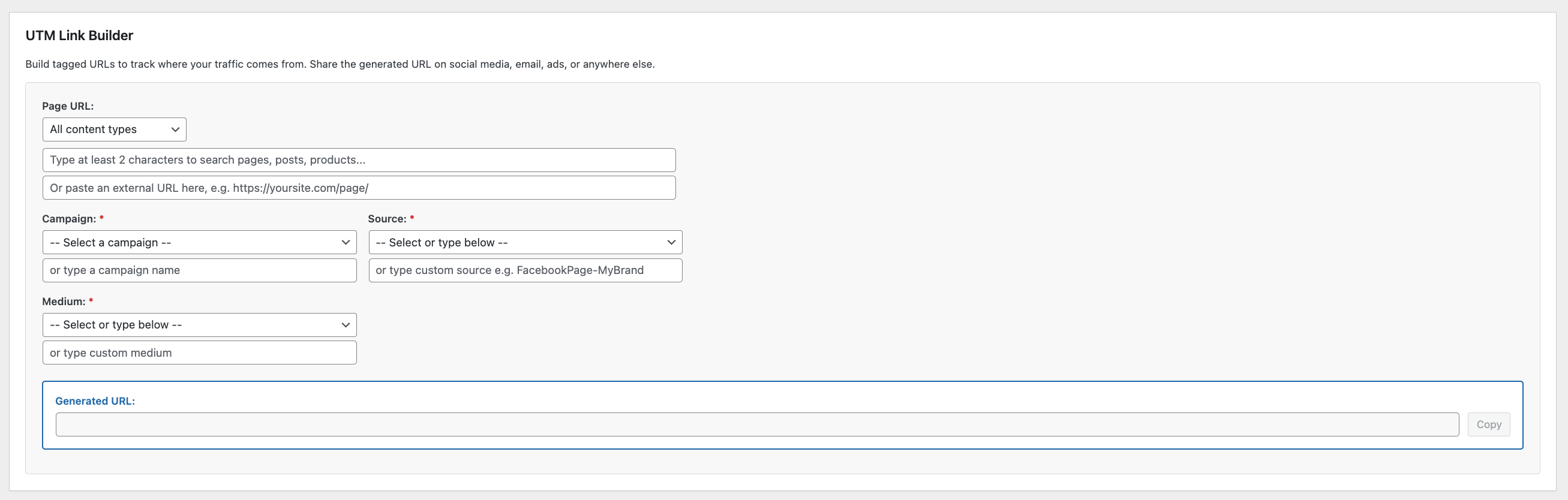Click the campaign name text field
This screenshot has width=1568, height=500.
click(x=199, y=270)
